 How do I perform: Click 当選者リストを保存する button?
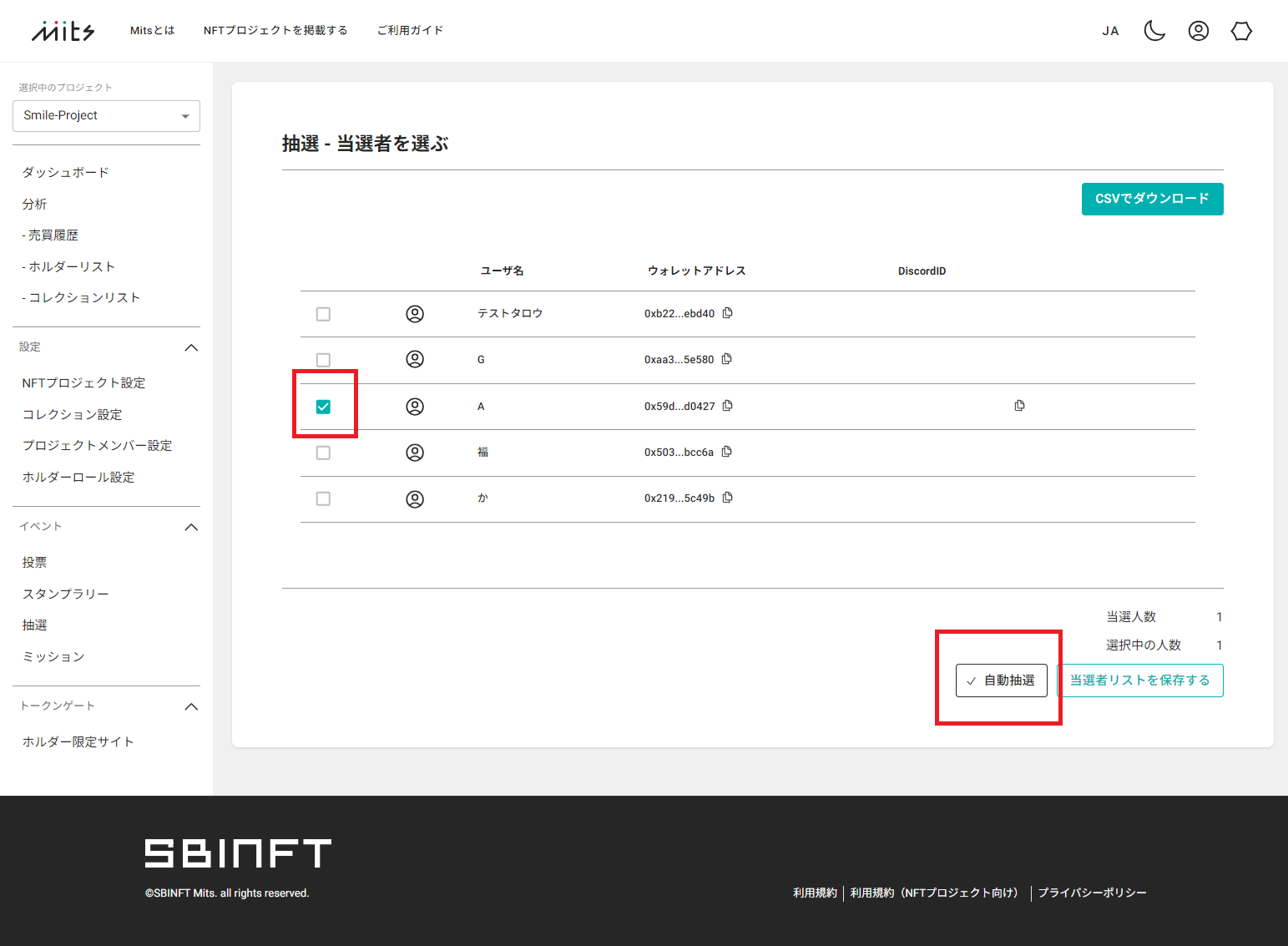tap(1140, 680)
